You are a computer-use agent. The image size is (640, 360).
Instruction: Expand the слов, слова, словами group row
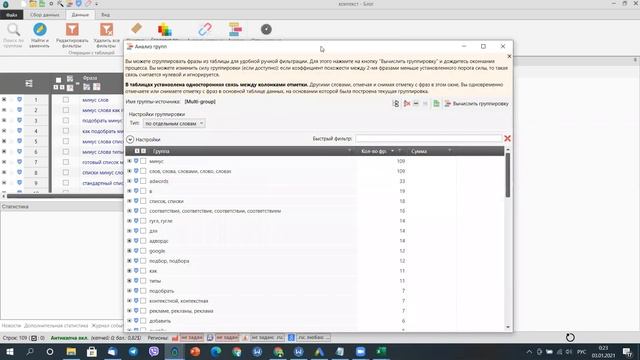129,171
